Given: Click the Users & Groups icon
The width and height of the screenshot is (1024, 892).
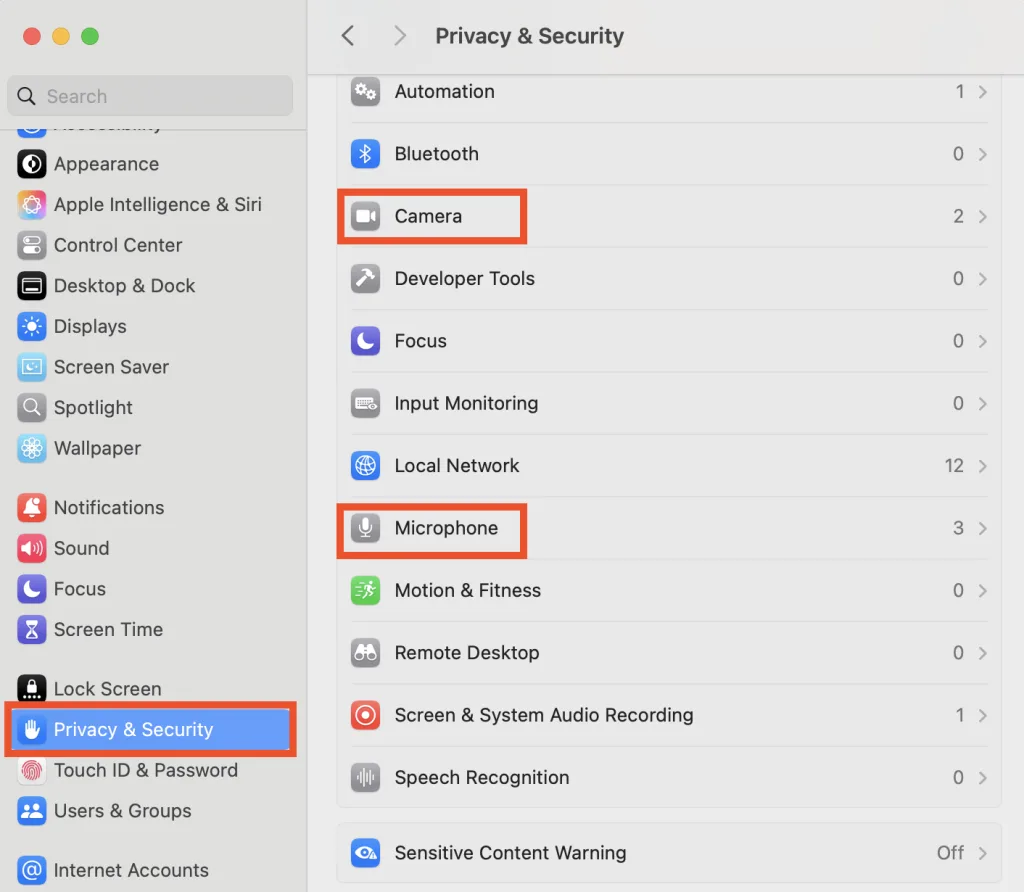Looking at the screenshot, I should (x=31, y=811).
